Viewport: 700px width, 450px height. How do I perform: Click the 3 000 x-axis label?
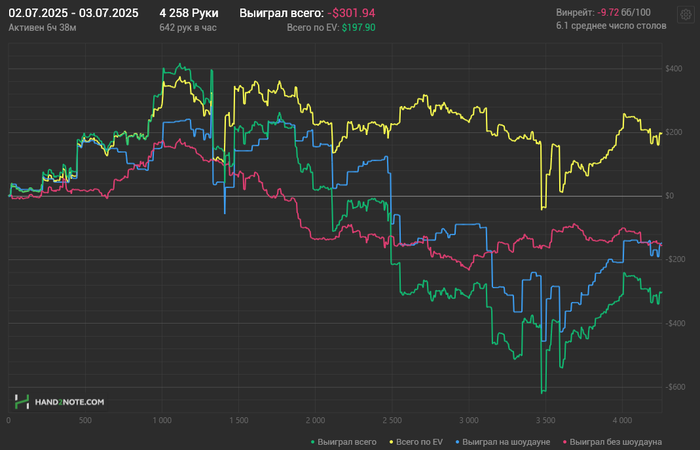469,421
